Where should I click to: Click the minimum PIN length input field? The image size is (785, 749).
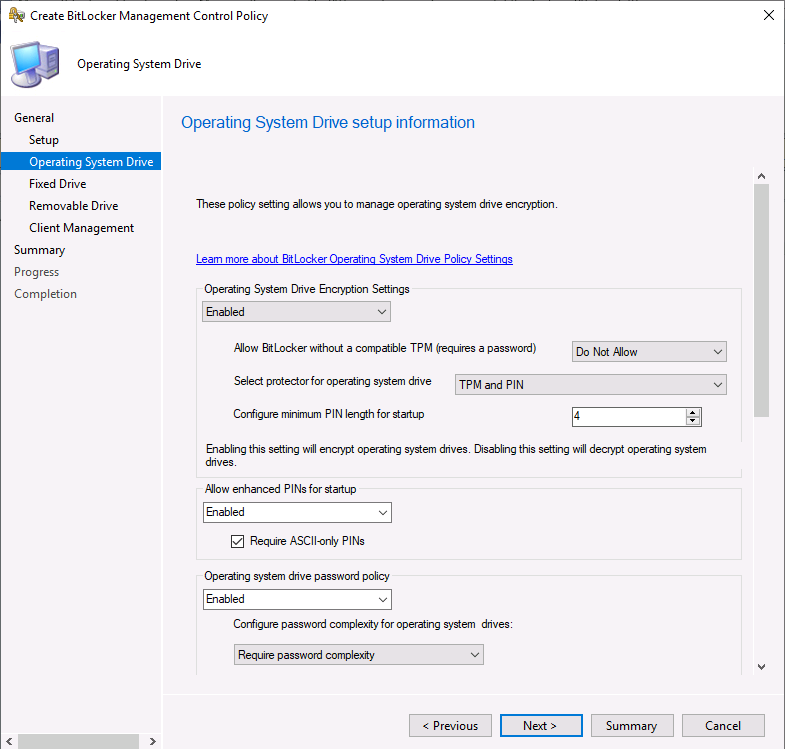pos(629,417)
